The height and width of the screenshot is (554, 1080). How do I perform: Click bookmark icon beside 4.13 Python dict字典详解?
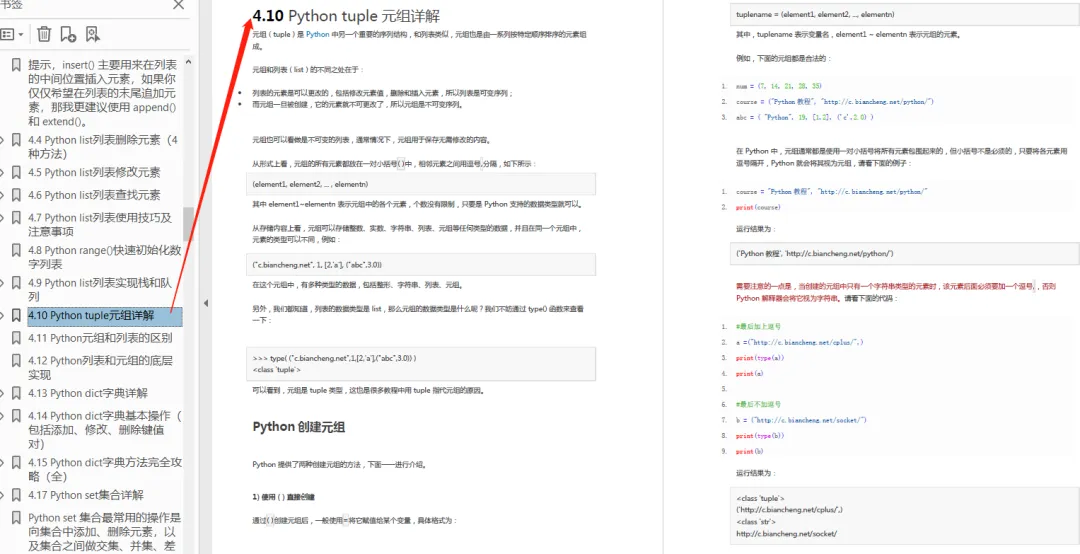pos(17,393)
